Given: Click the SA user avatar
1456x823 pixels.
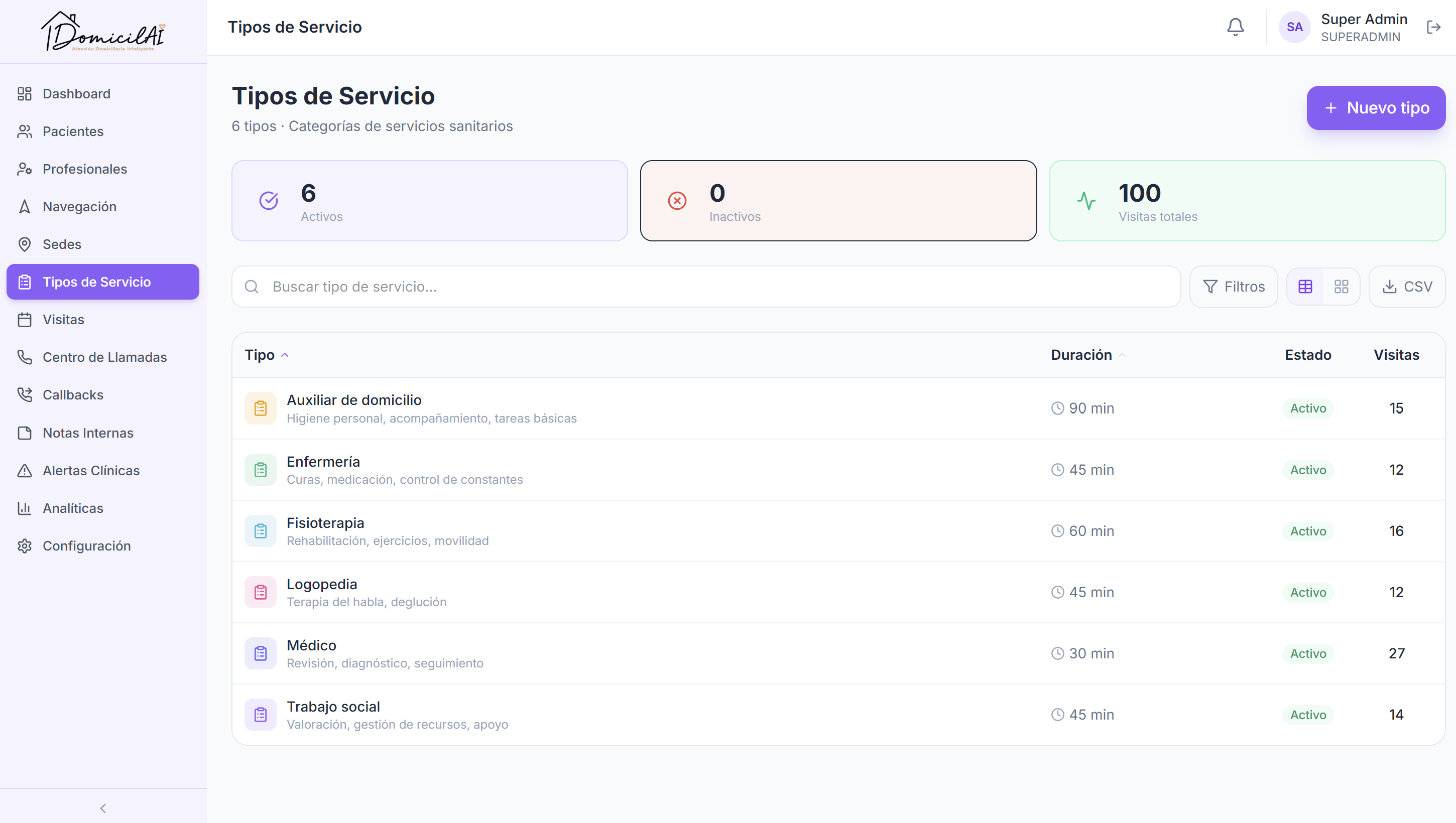Looking at the screenshot, I should tap(1294, 27).
